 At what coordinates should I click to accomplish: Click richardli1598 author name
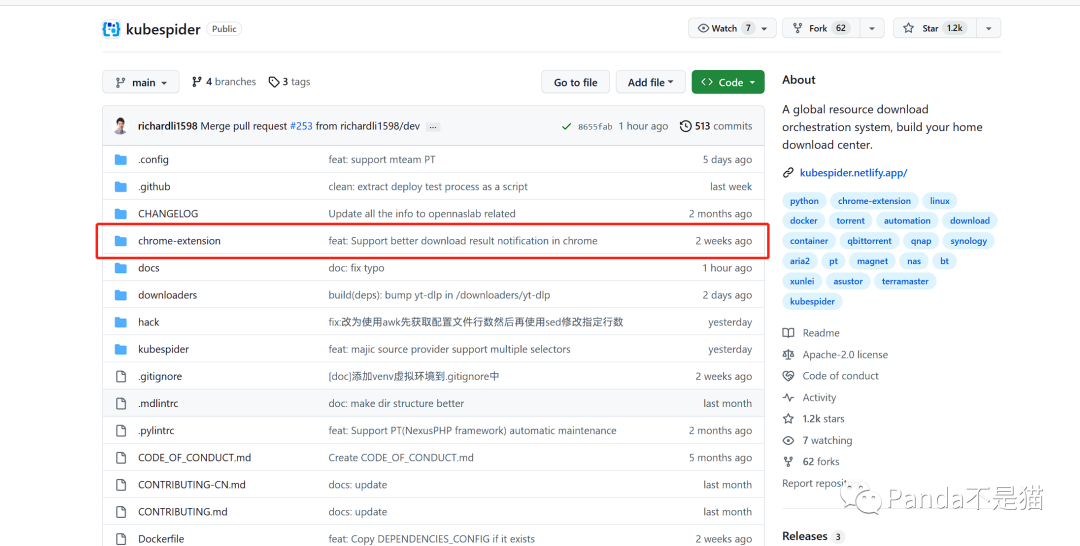[x=167, y=126]
